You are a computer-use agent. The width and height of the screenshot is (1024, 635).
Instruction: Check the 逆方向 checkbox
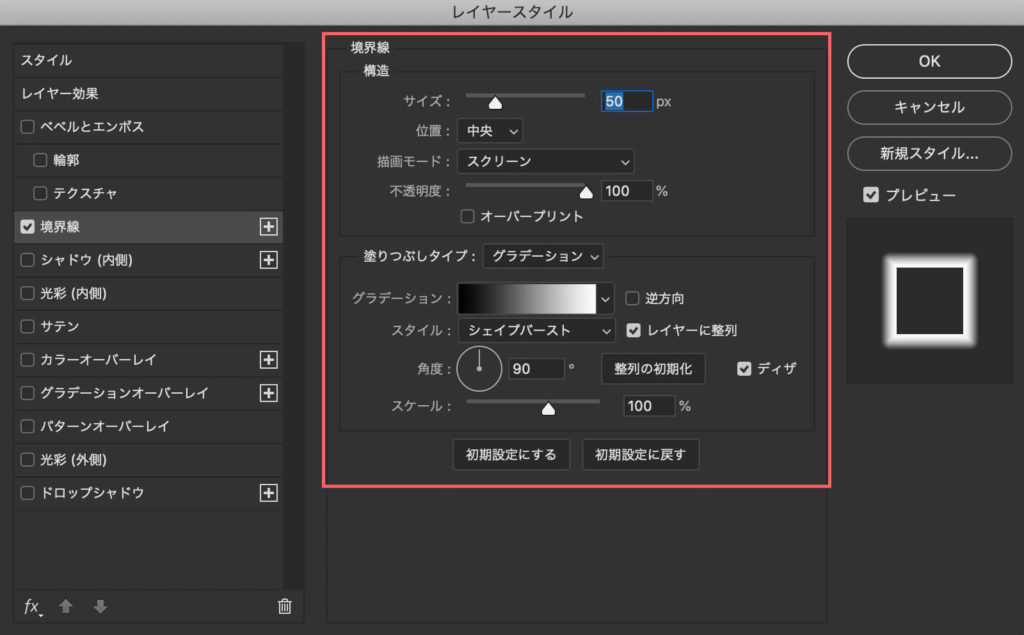632,299
